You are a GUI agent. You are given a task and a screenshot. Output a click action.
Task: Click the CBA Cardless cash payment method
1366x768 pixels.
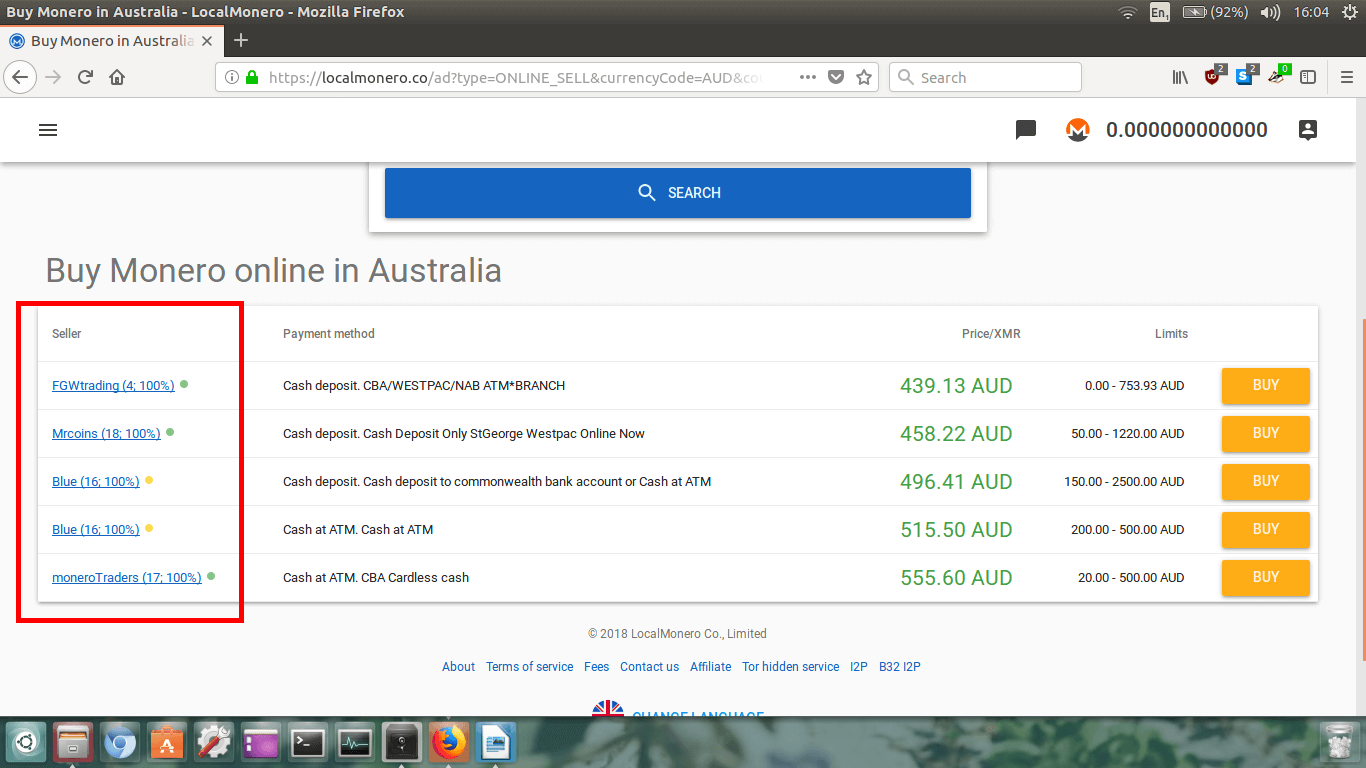point(376,578)
